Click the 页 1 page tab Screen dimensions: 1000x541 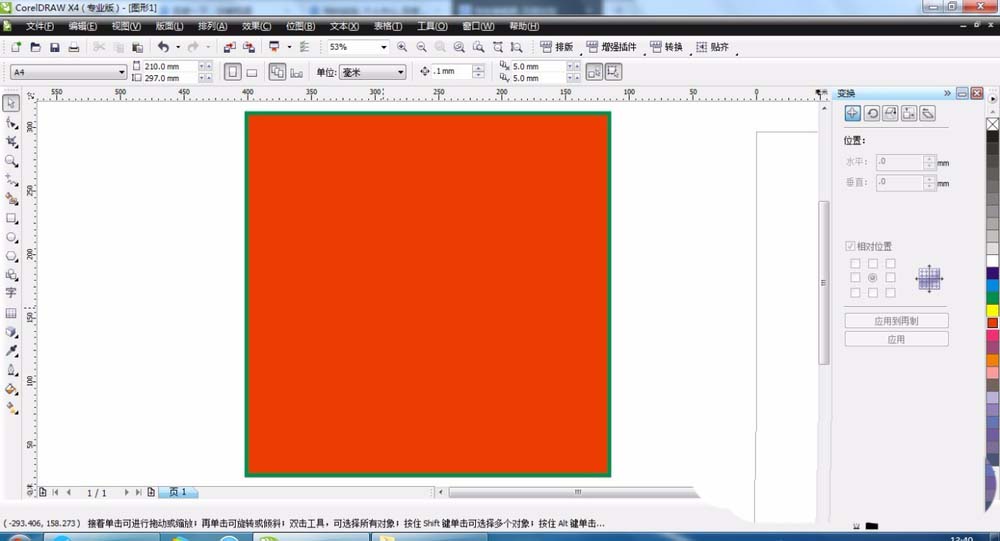(x=178, y=492)
